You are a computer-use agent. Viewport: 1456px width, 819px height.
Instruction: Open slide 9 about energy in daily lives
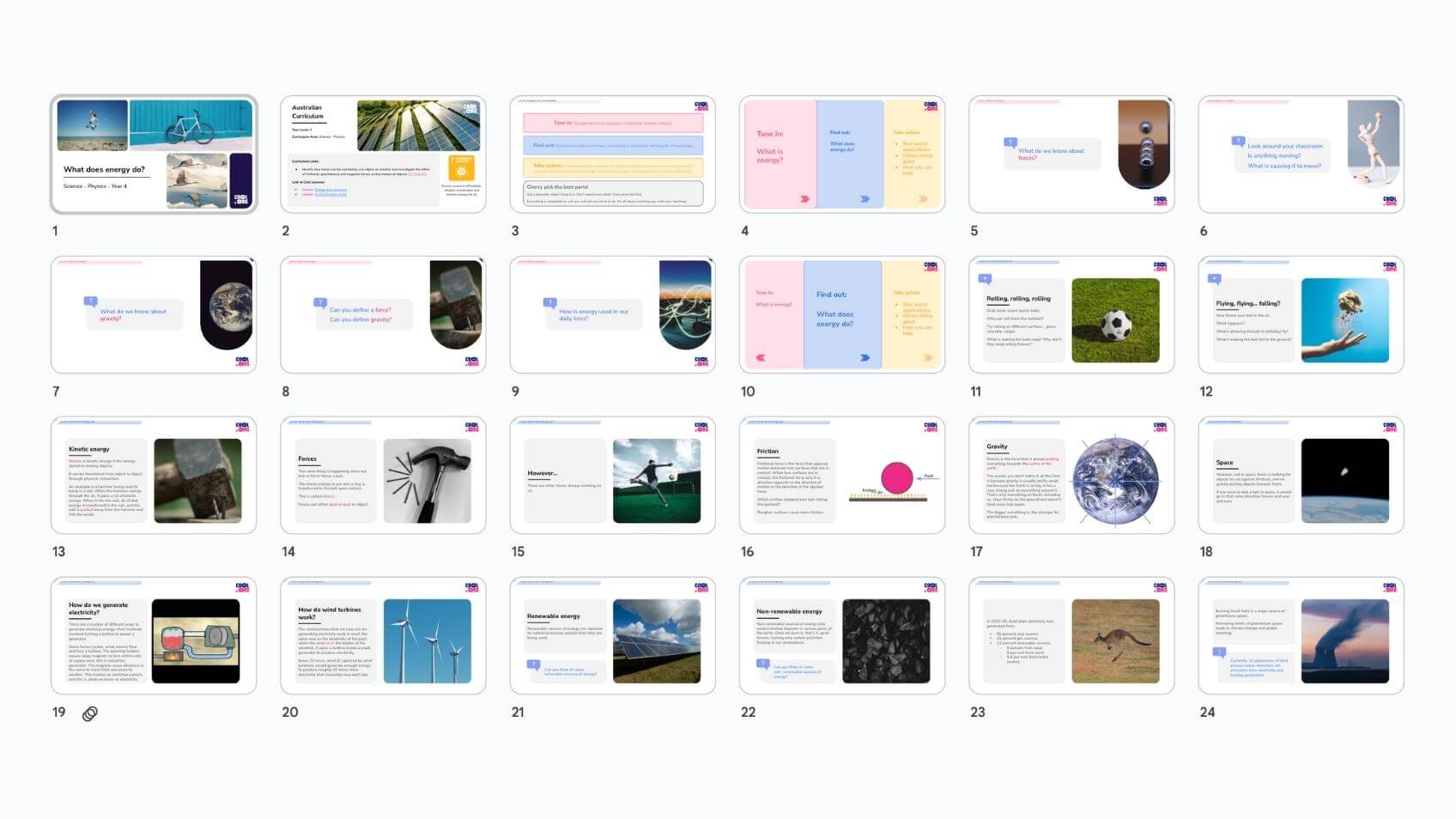(612, 315)
